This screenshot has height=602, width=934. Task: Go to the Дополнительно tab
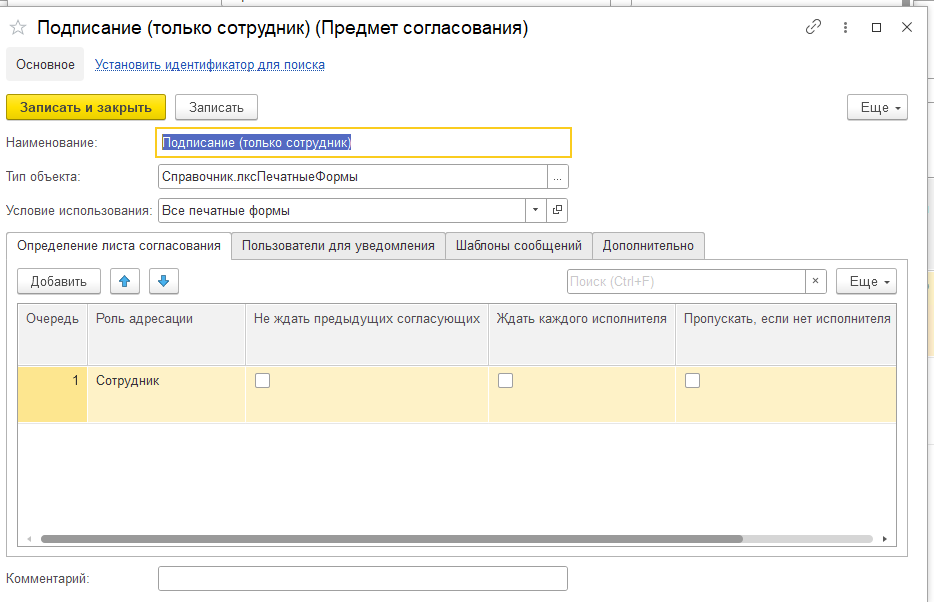click(x=648, y=246)
